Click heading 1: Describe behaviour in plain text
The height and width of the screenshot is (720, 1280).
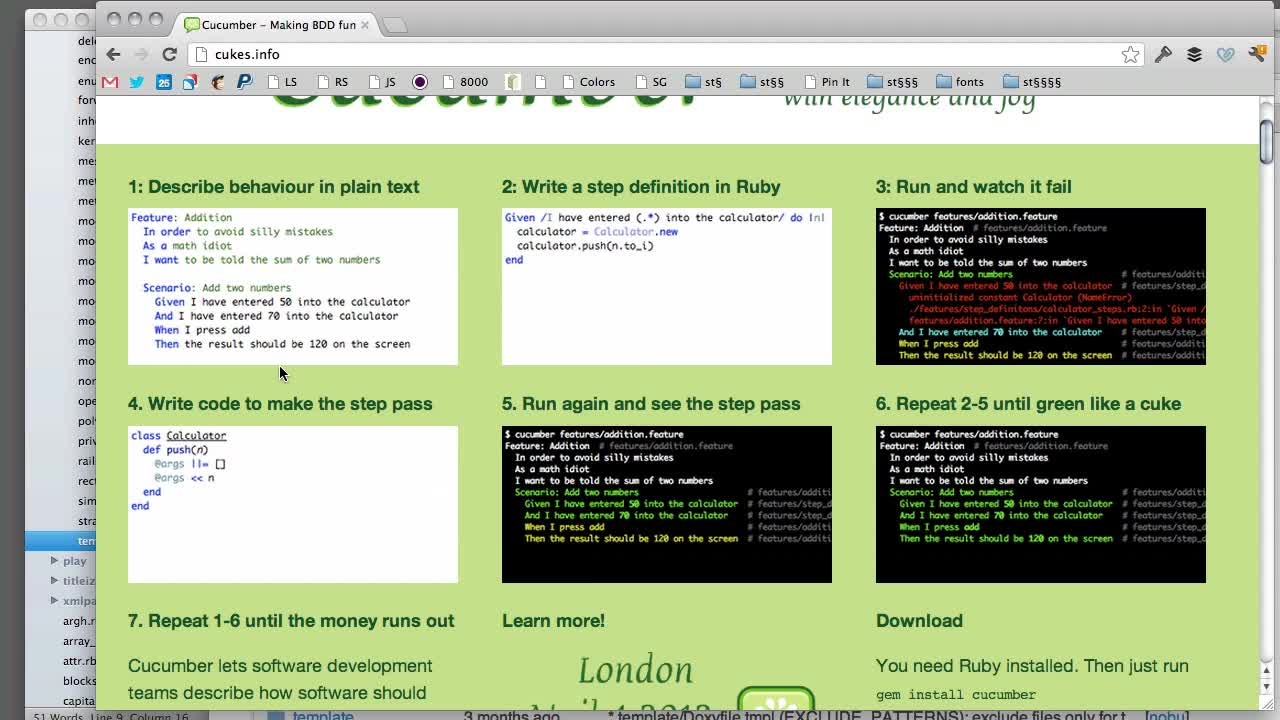[x=274, y=187]
